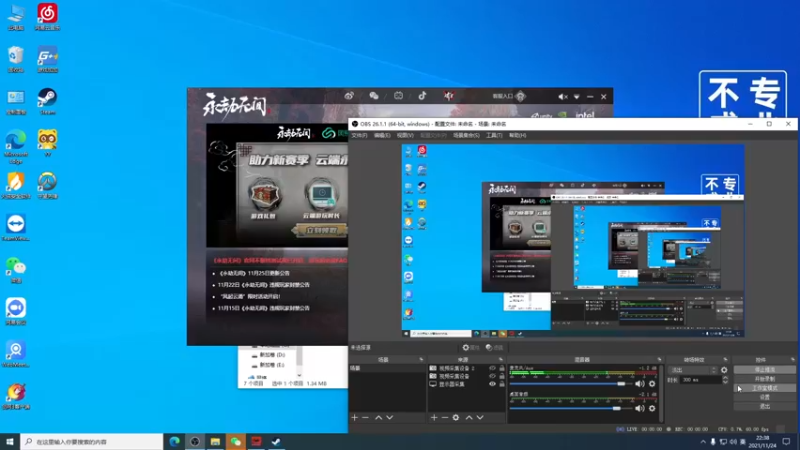
Task: Open the OBS Scene Collection menu
Action: tap(466, 135)
